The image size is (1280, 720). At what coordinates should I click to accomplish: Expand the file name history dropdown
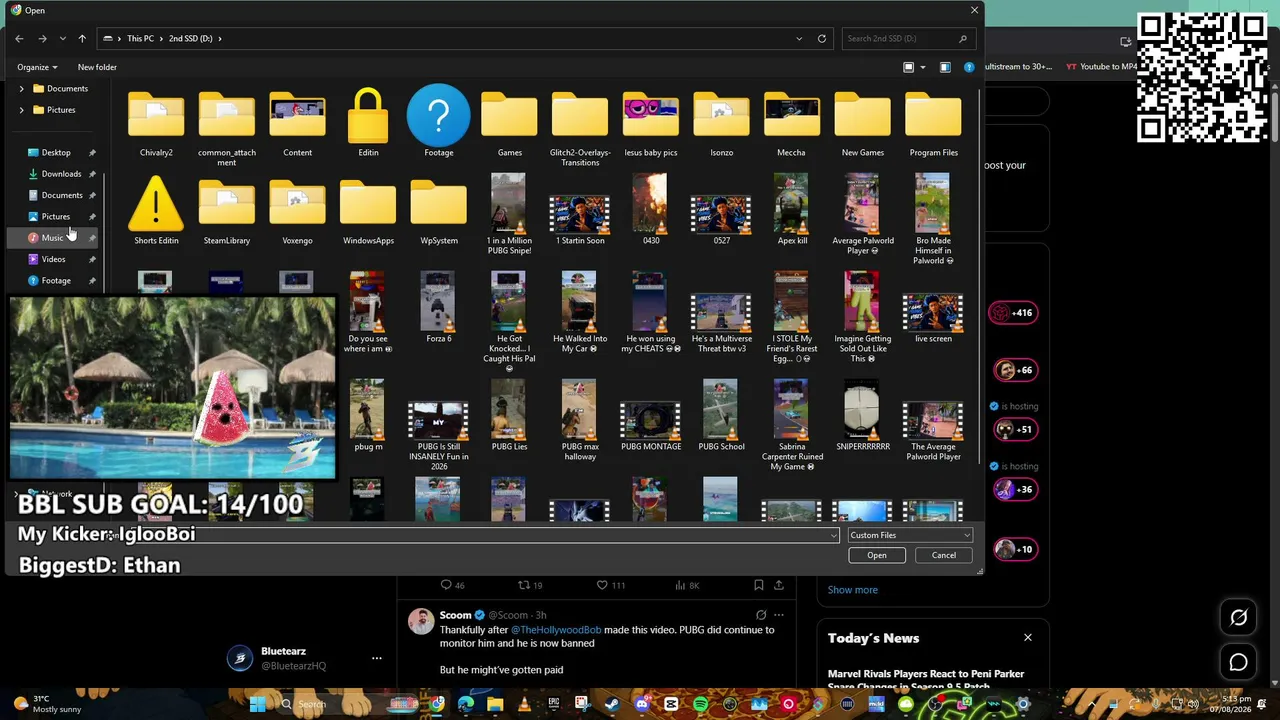coord(834,535)
